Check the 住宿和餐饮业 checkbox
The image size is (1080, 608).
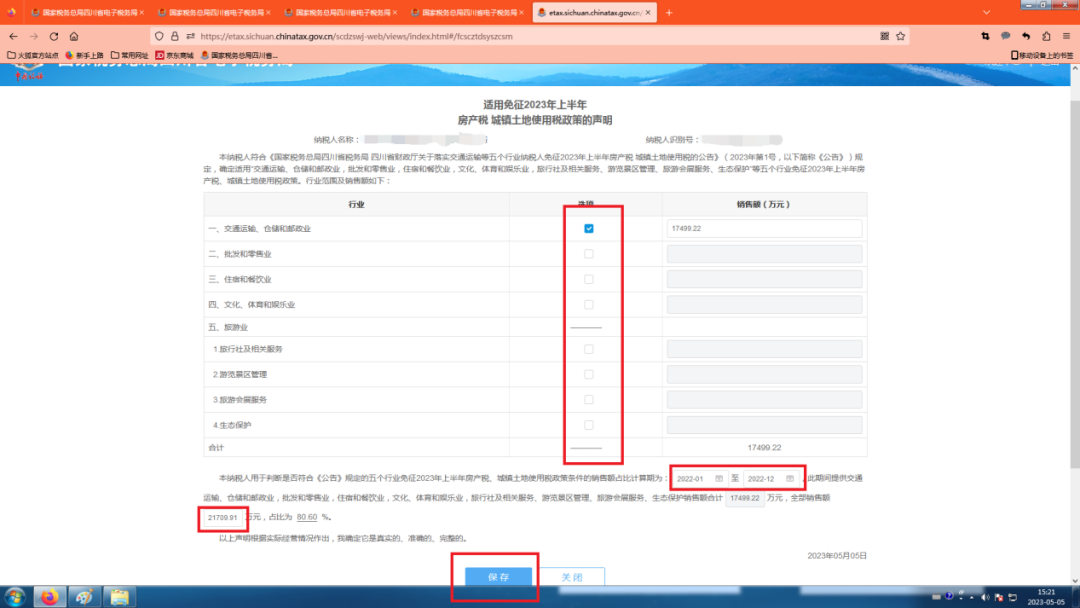tap(589, 280)
